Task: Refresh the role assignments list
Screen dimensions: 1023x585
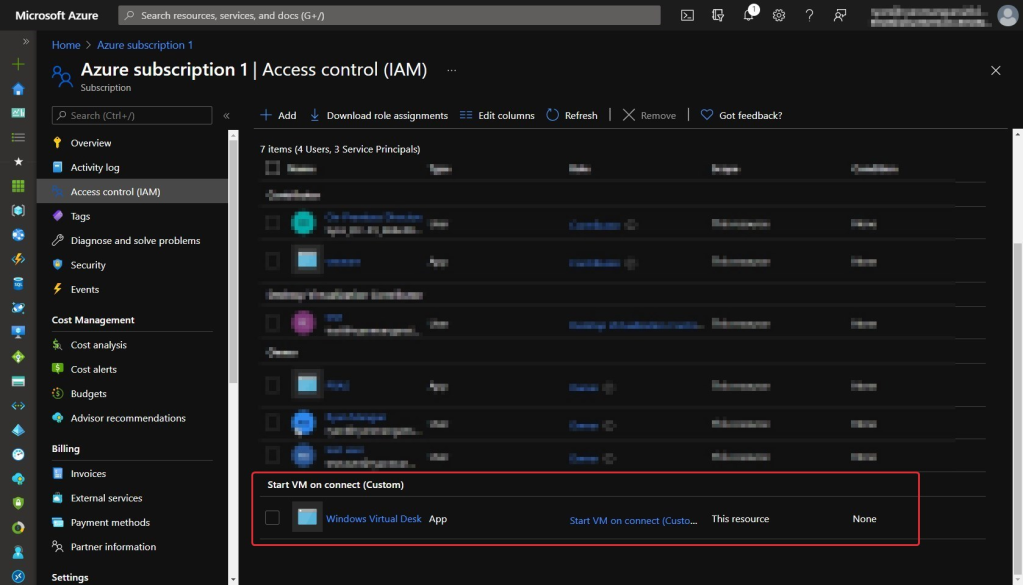Action: 572,115
